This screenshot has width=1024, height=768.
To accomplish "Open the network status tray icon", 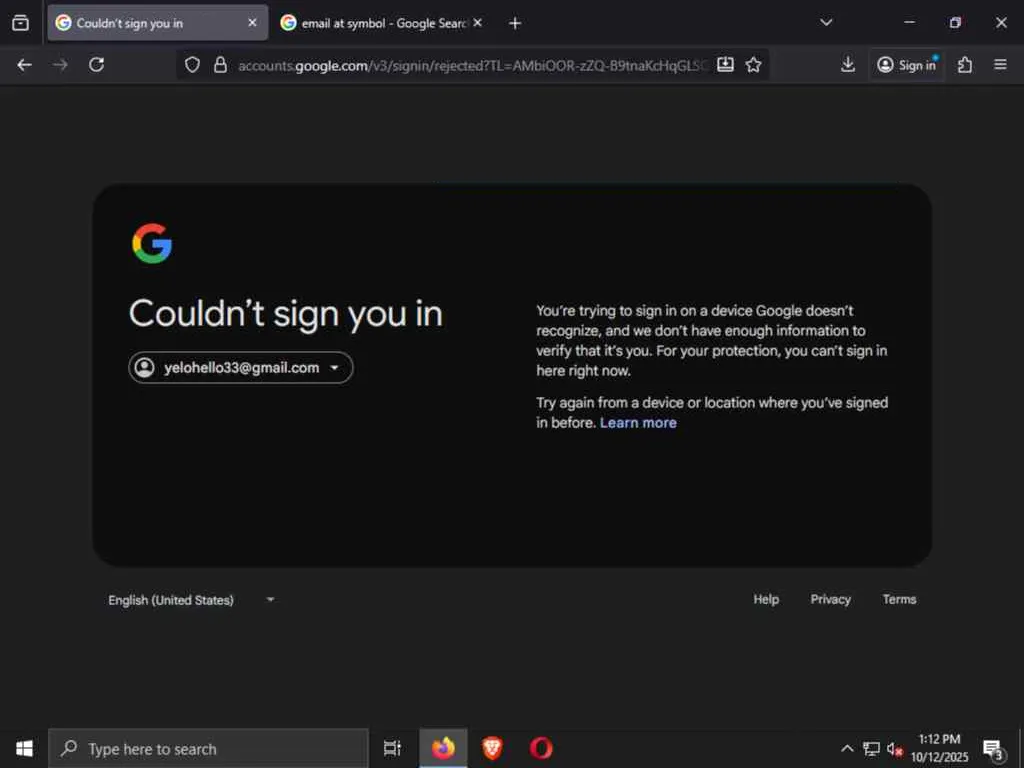I will [871, 748].
